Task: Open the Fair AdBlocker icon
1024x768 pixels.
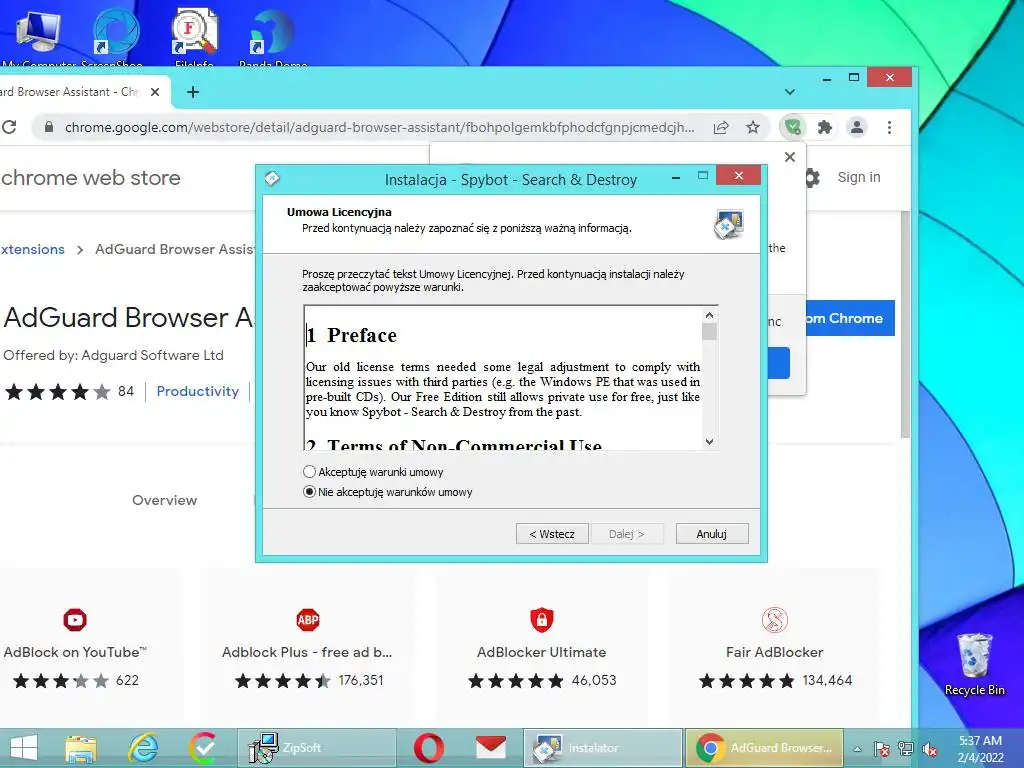Action: [775, 620]
